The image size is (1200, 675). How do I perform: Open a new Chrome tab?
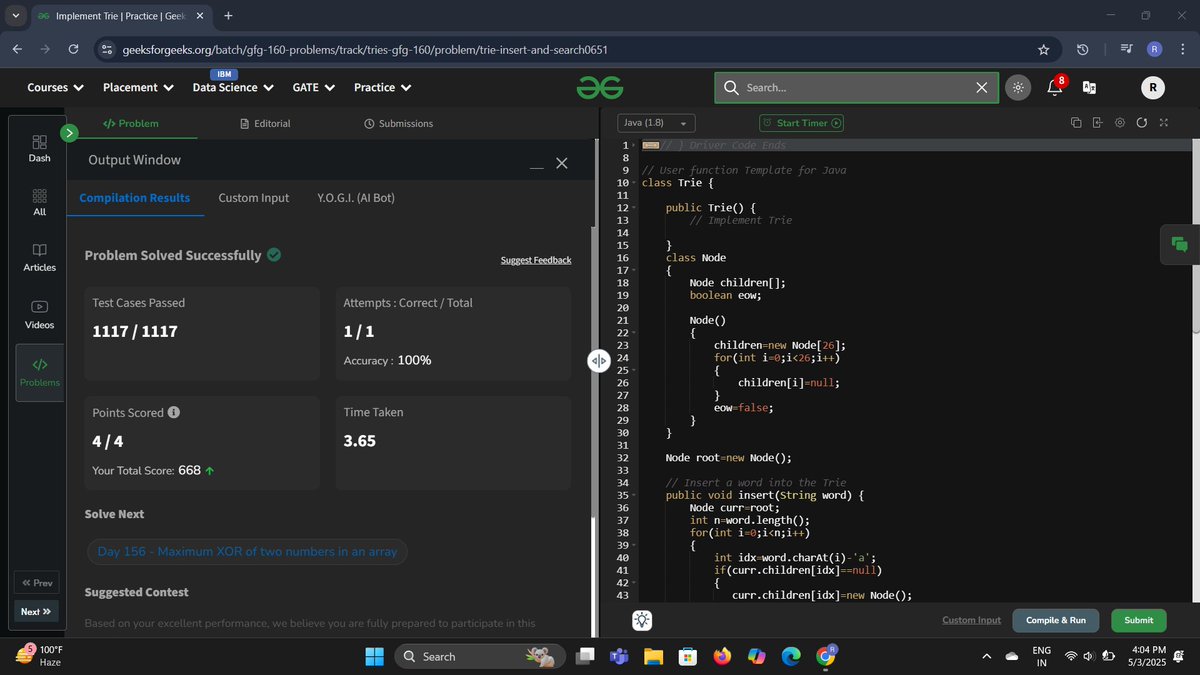[228, 16]
